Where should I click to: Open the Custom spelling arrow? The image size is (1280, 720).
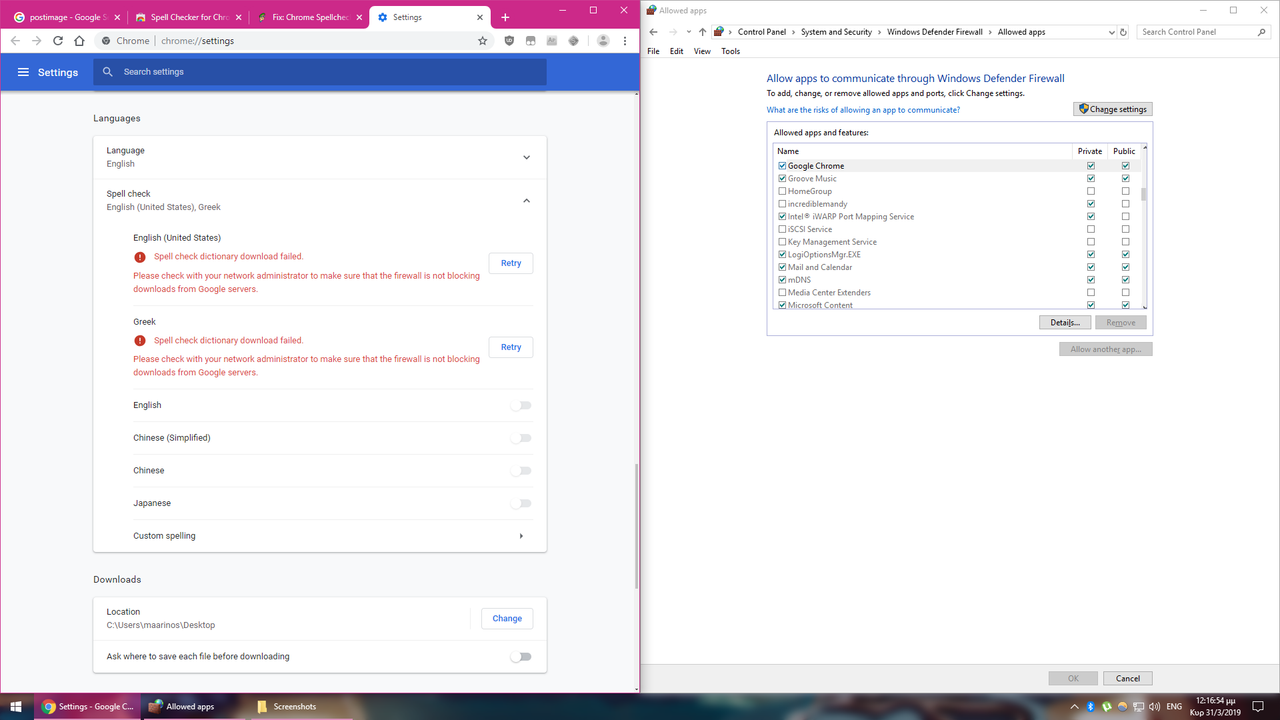coord(521,536)
